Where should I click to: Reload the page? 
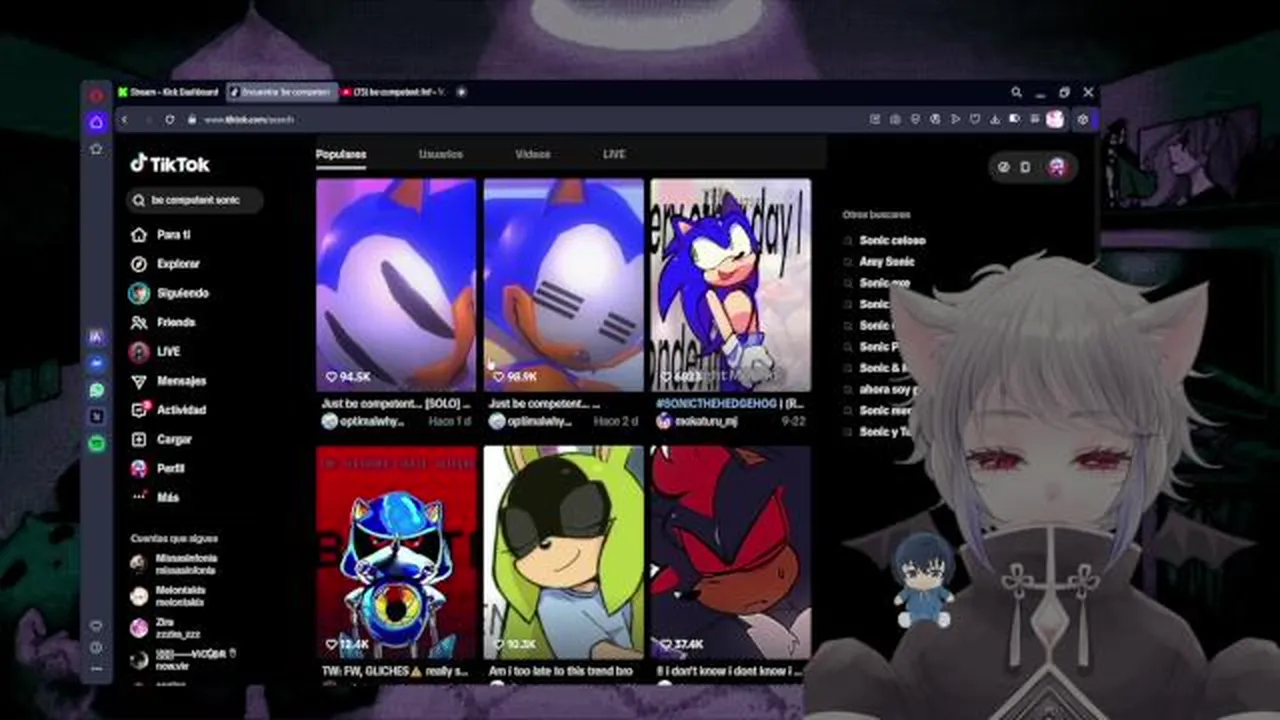pos(169,120)
